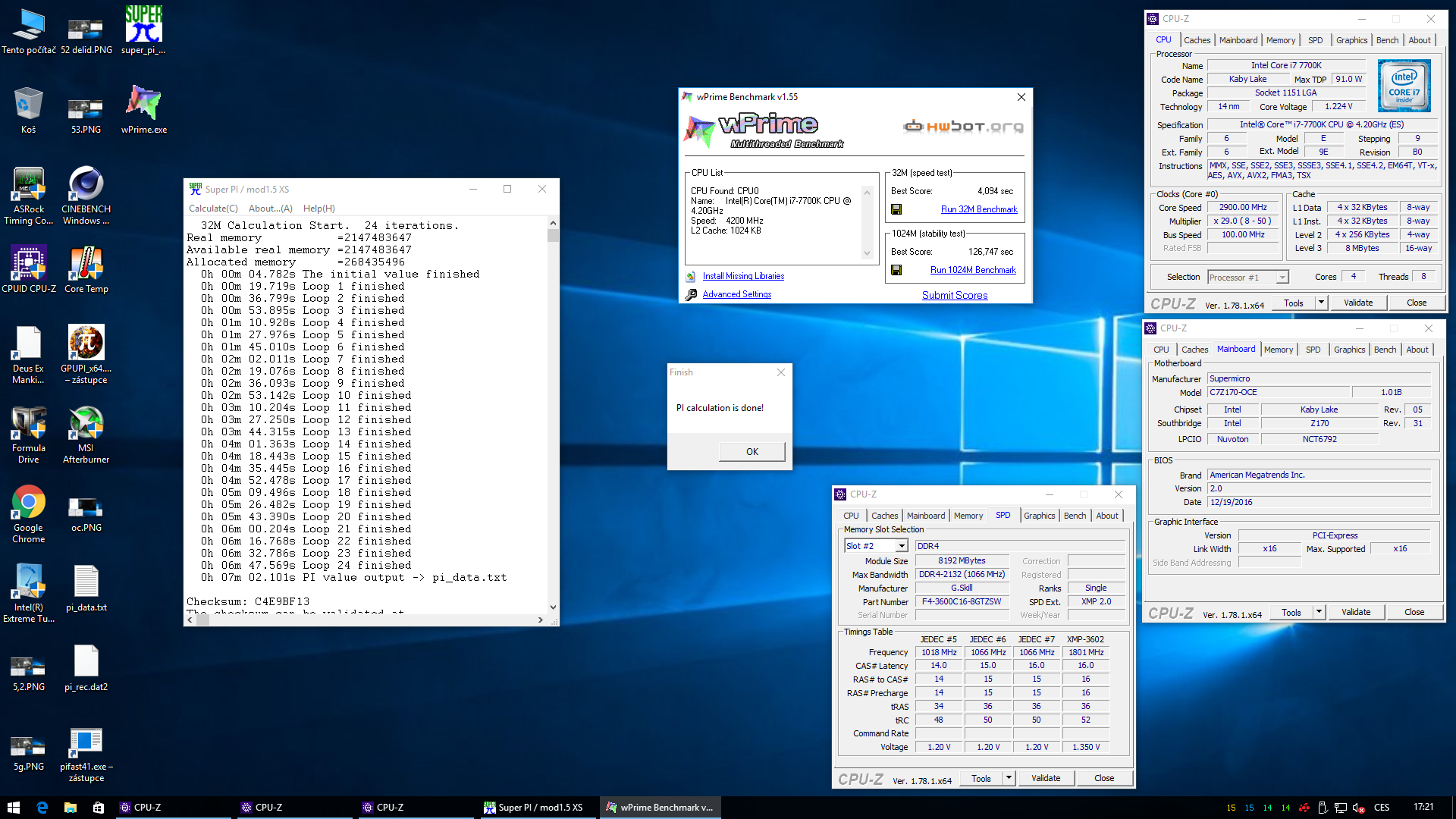Click save icon beside 32M best score
Screen dimensions: 1456x819
pyautogui.click(x=896, y=209)
